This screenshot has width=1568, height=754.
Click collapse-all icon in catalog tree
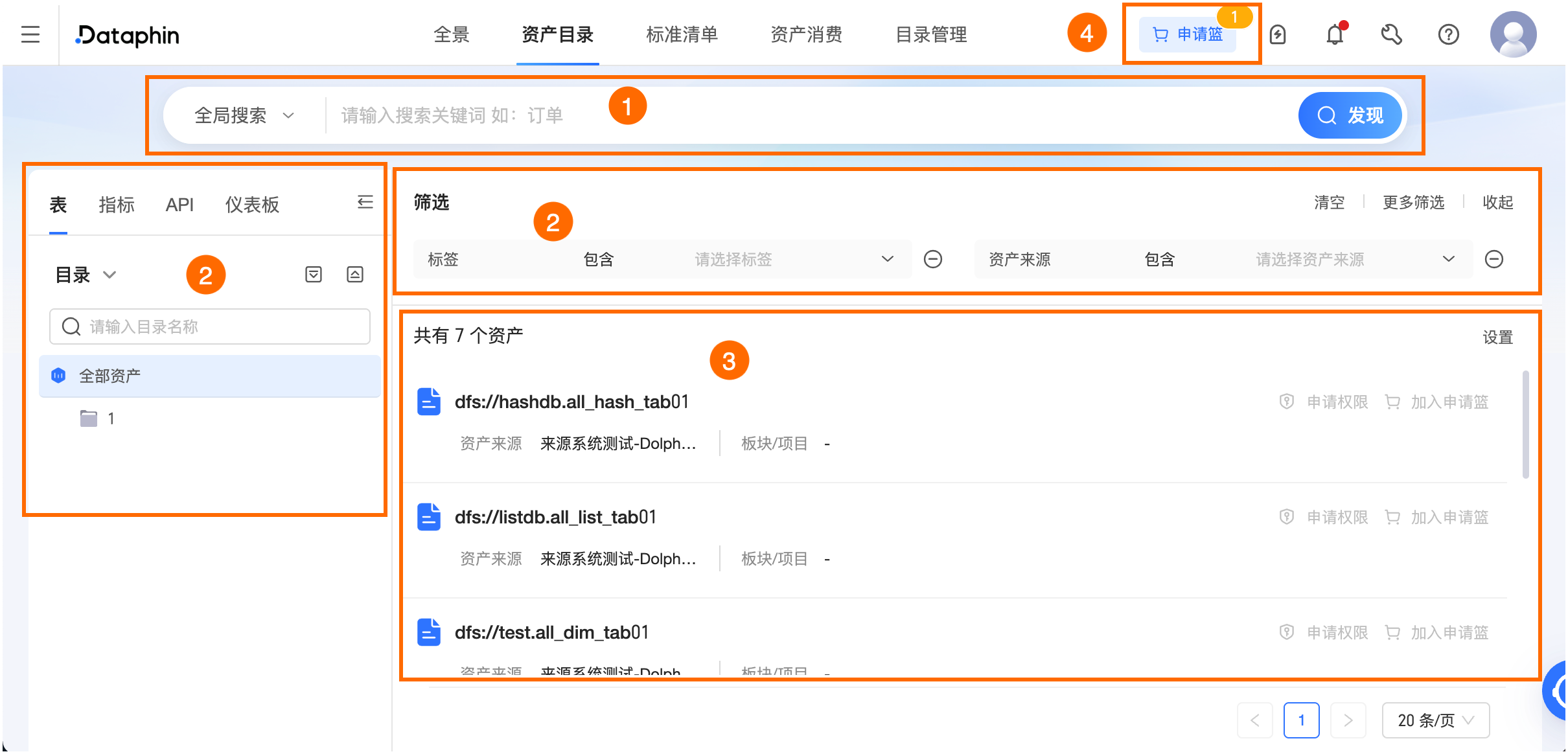(x=355, y=275)
